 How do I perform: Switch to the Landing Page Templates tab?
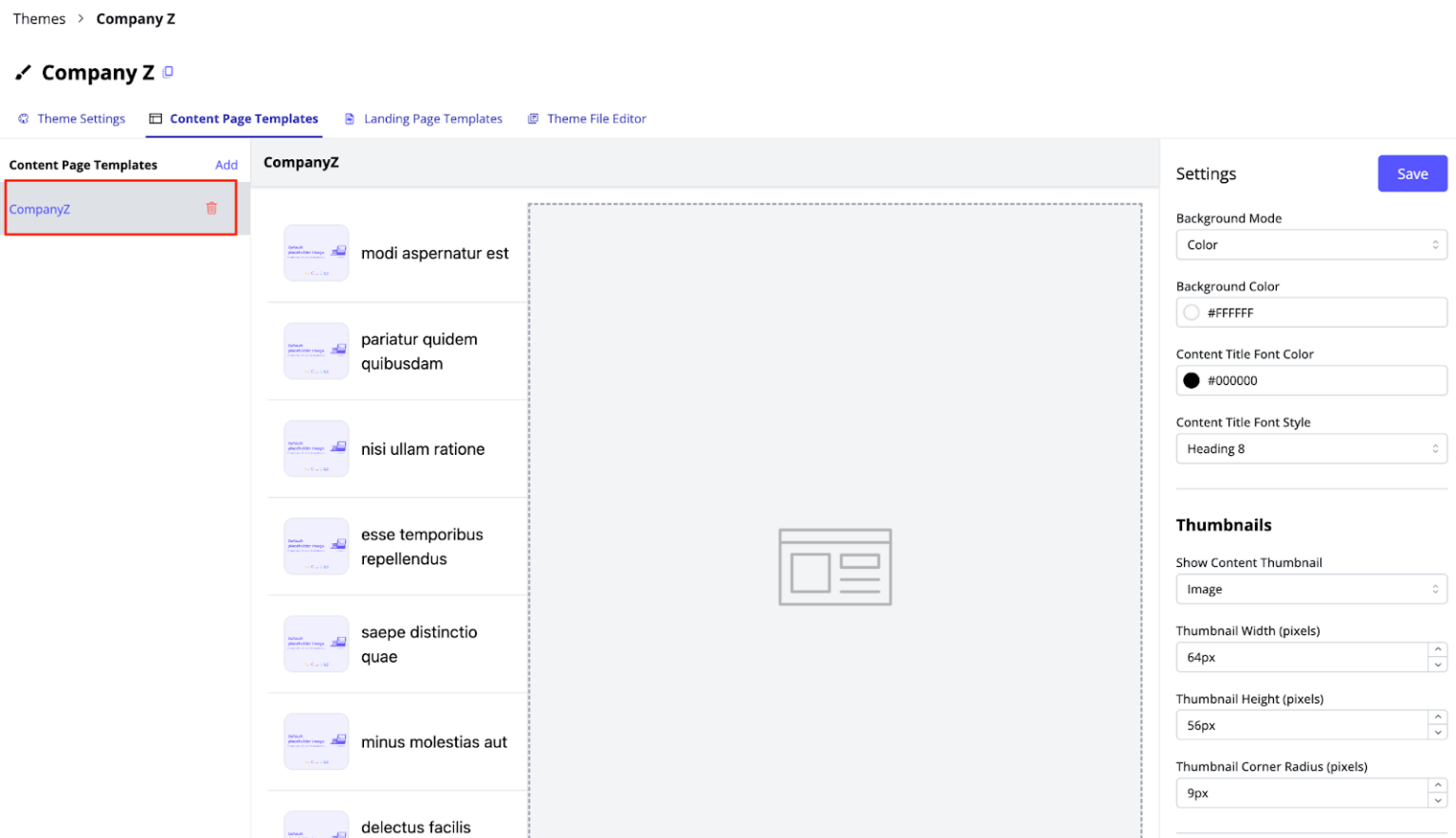pyautogui.click(x=433, y=118)
